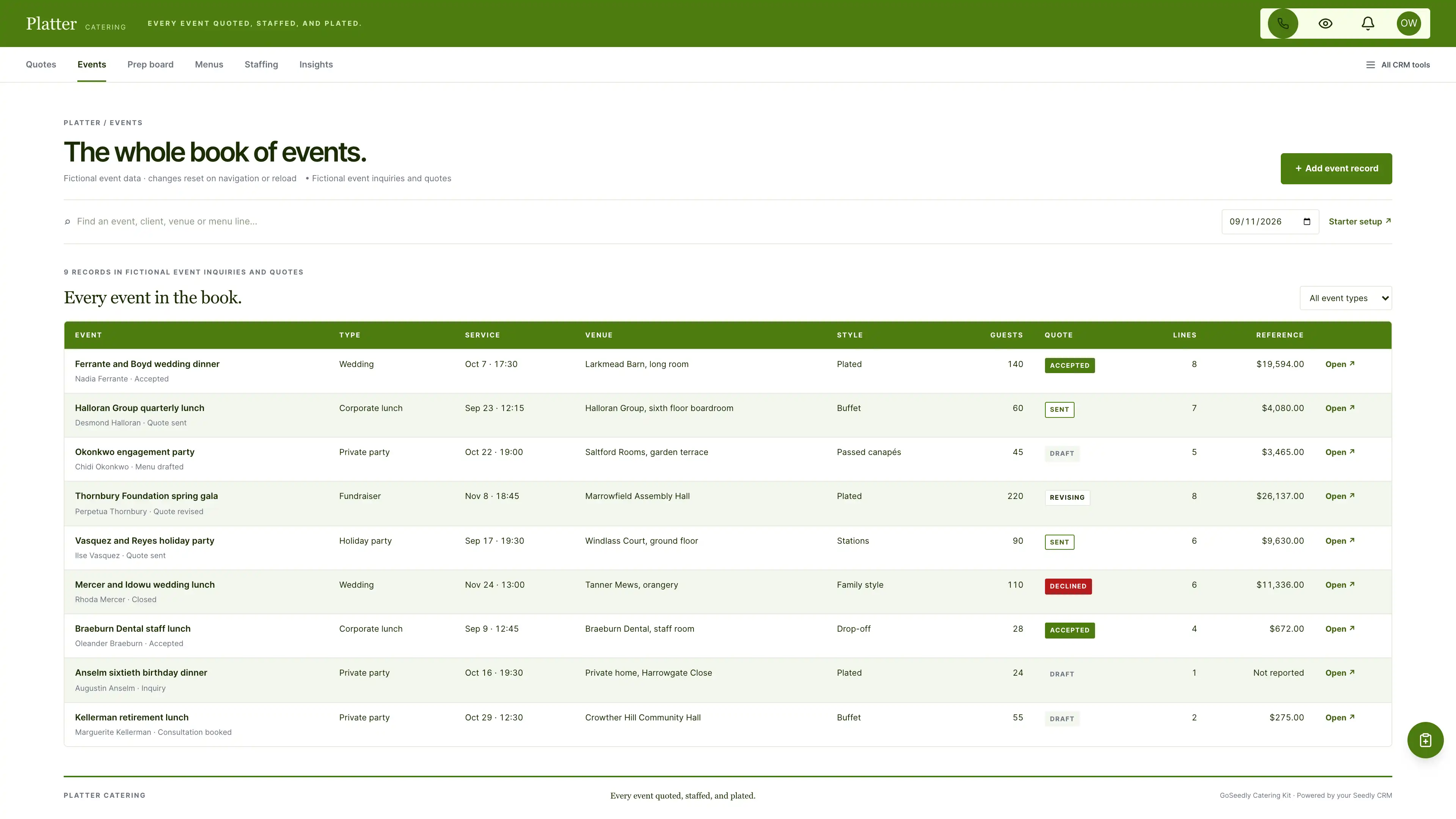This screenshot has height=819, width=1456.
Task: Open the OW user avatar
Action: (1409, 23)
